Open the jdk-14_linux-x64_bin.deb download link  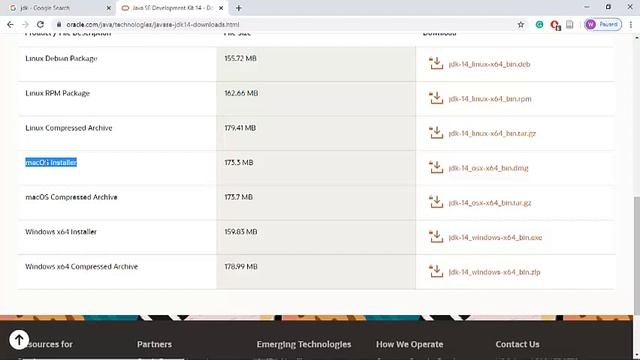pos(489,64)
